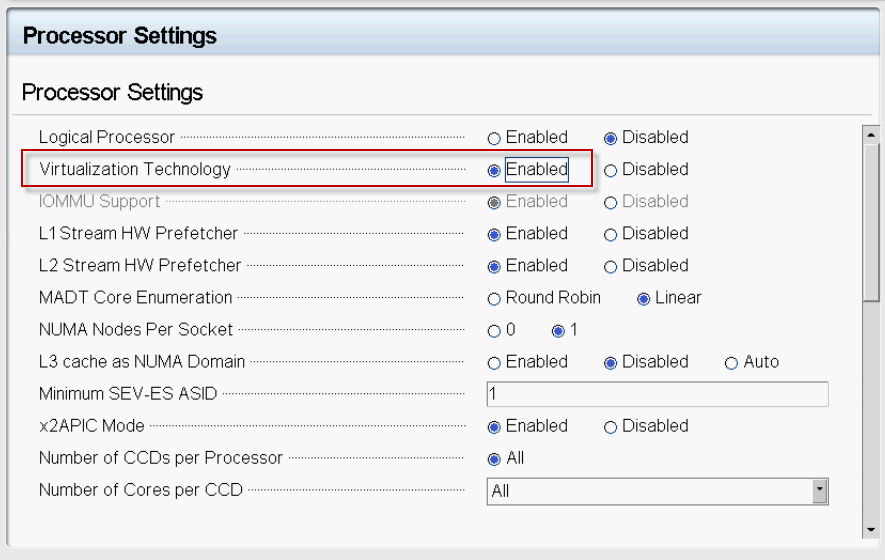Disable L1 Stream HW Prefetcher

pyautogui.click(x=610, y=235)
